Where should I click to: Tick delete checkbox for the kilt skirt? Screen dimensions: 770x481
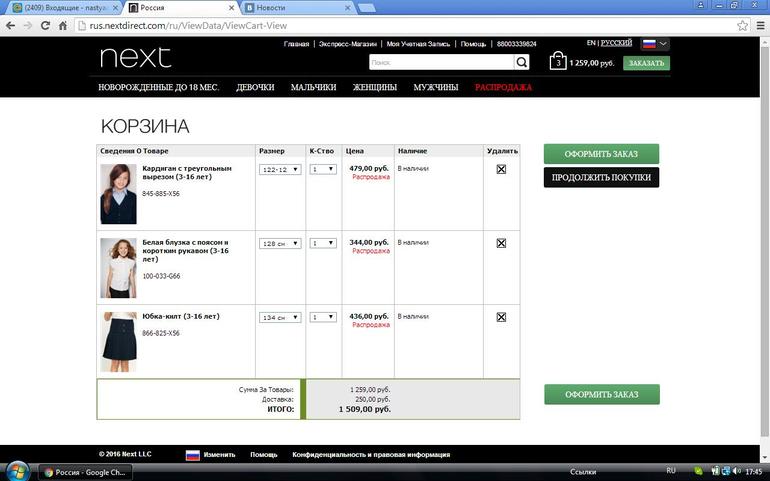[501, 317]
